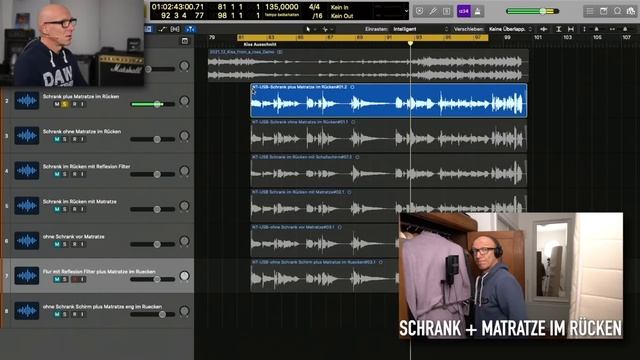Open the audio icon of track ohne Schrank vor Matratze
640x360 pixels.
[27, 241]
